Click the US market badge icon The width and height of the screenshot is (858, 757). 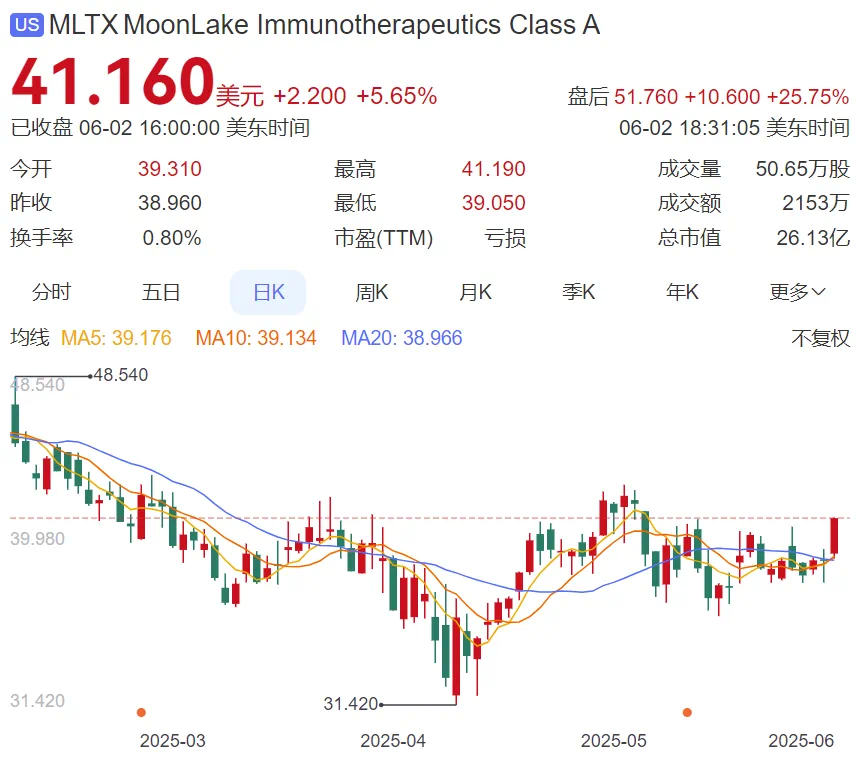(27, 25)
